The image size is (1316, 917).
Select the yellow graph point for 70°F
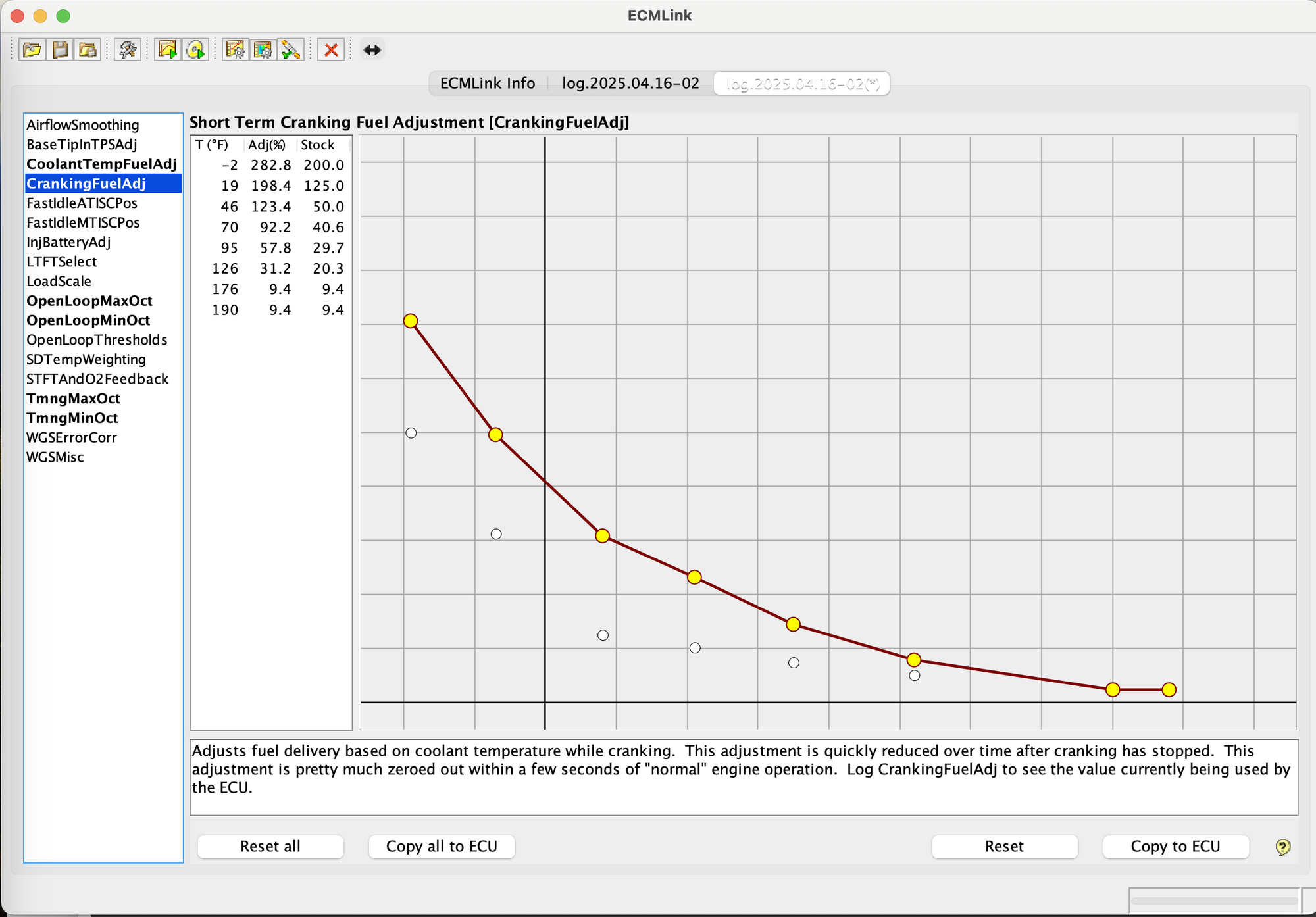coord(694,578)
